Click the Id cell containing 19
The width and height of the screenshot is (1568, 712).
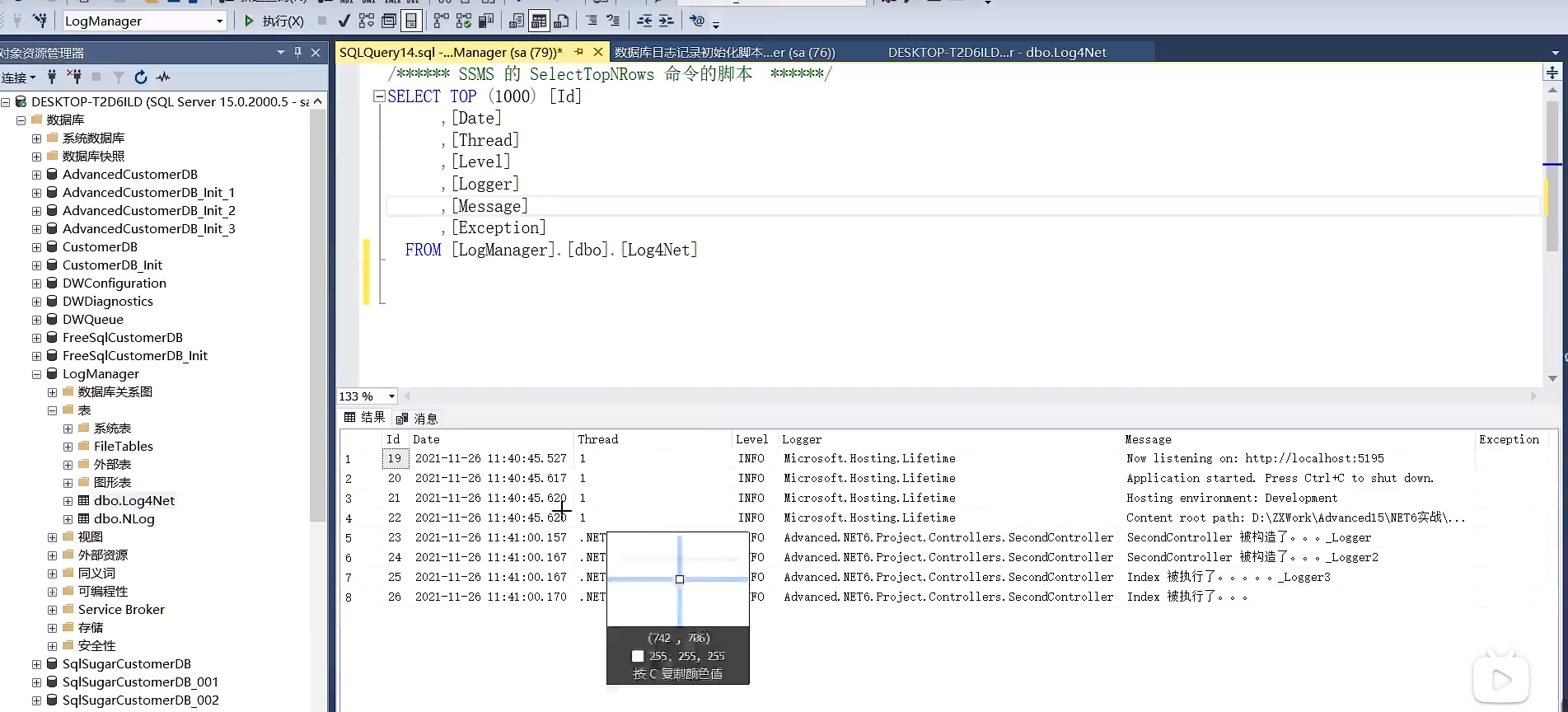395,458
